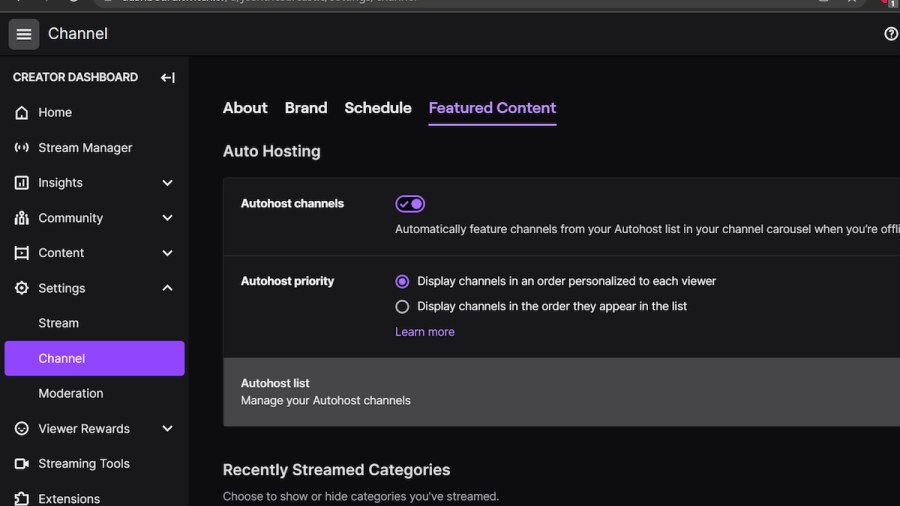The image size is (900, 506).
Task: Click the Manage your Autohost channels text
Action: [325, 400]
